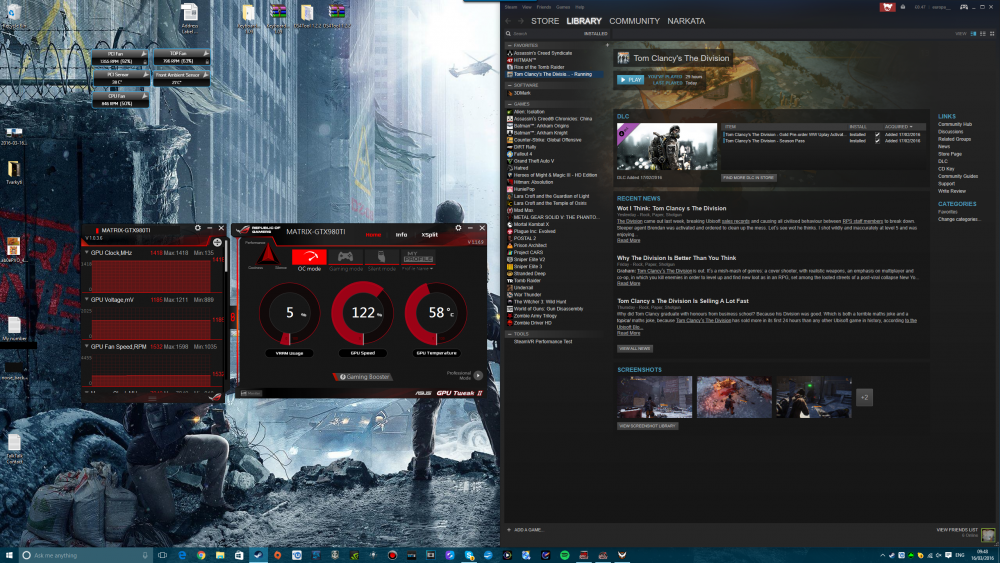Open the Steam menu
The height and width of the screenshot is (563, 1000).
tap(511, 7)
